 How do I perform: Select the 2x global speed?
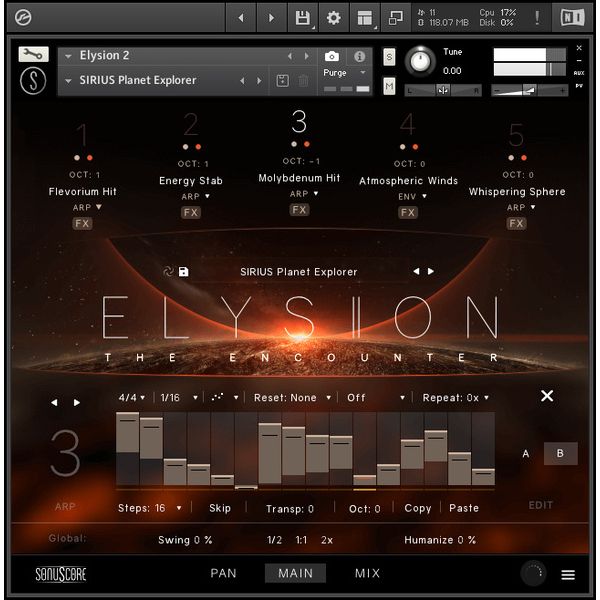coord(327,540)
